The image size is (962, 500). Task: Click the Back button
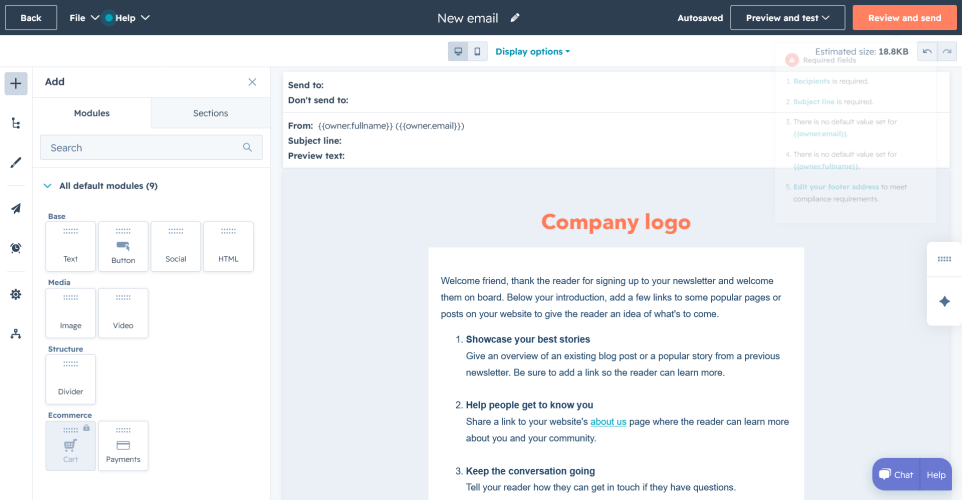(31, 18)
